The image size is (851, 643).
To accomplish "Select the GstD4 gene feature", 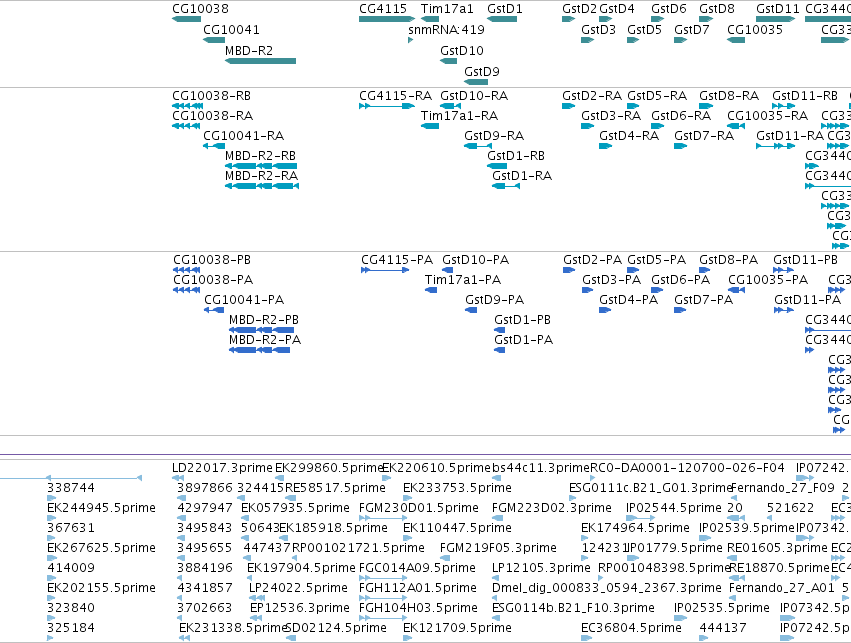I will (605, 19).
